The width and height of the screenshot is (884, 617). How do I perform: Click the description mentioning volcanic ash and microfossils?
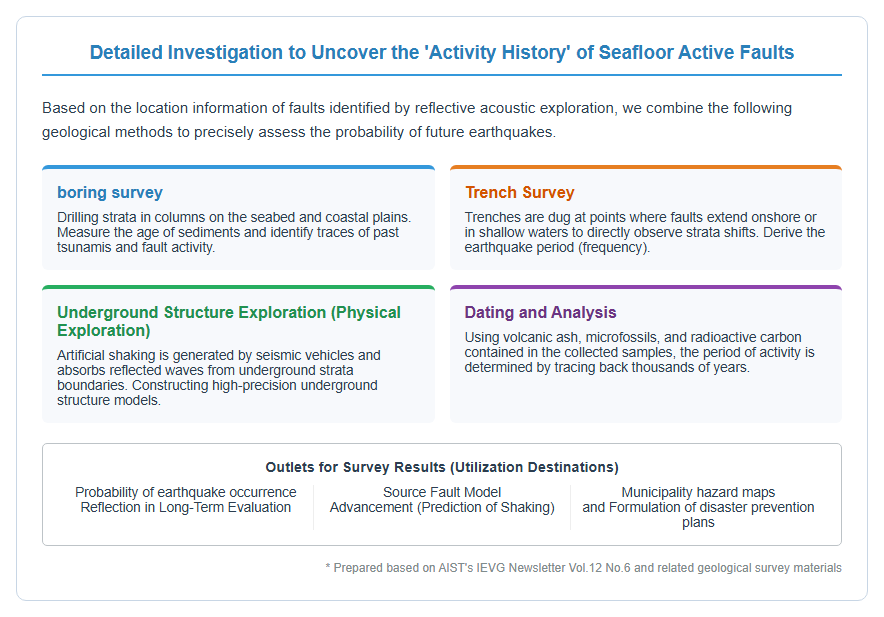tap(639, 352)
